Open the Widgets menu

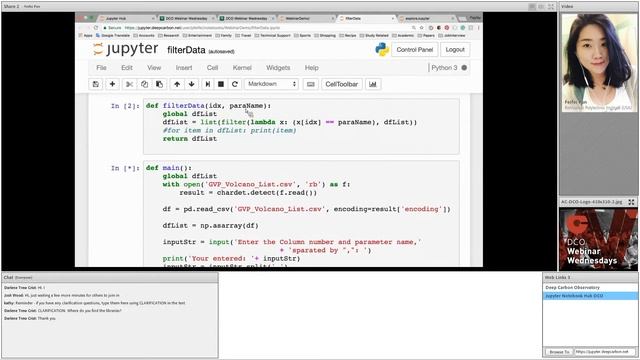tap(278, 68)
